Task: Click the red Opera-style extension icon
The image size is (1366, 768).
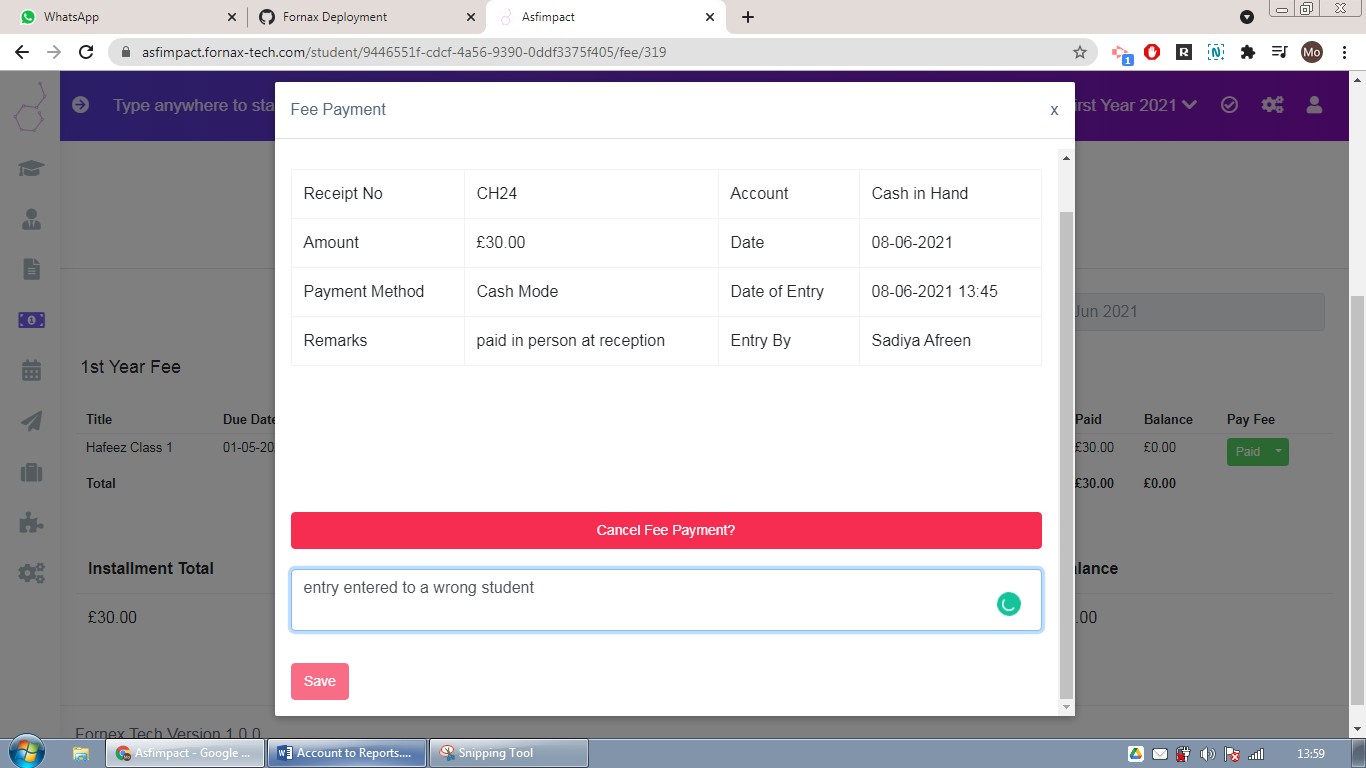Action: pos(1152,52)
